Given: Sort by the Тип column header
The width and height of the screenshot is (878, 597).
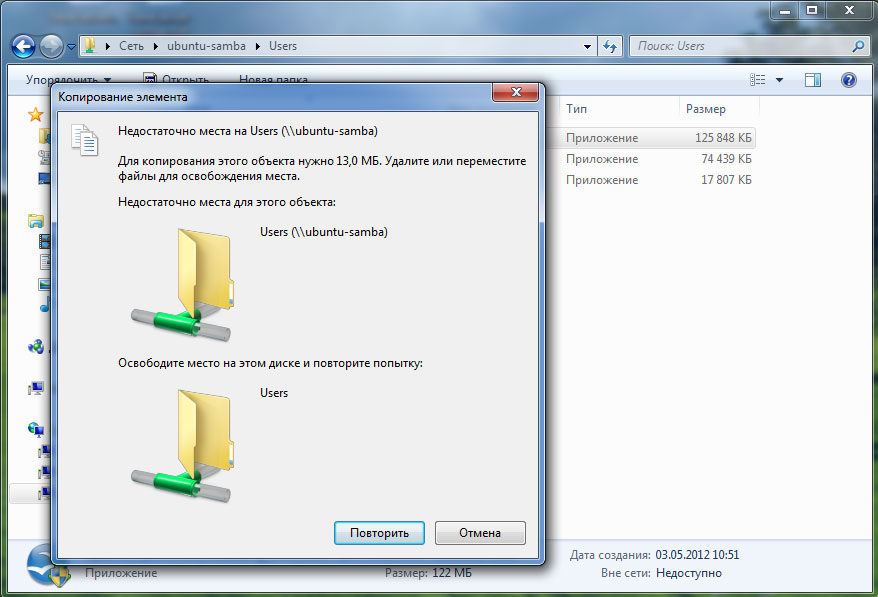Looking at the screenshot, I should [x=619, y=109].
